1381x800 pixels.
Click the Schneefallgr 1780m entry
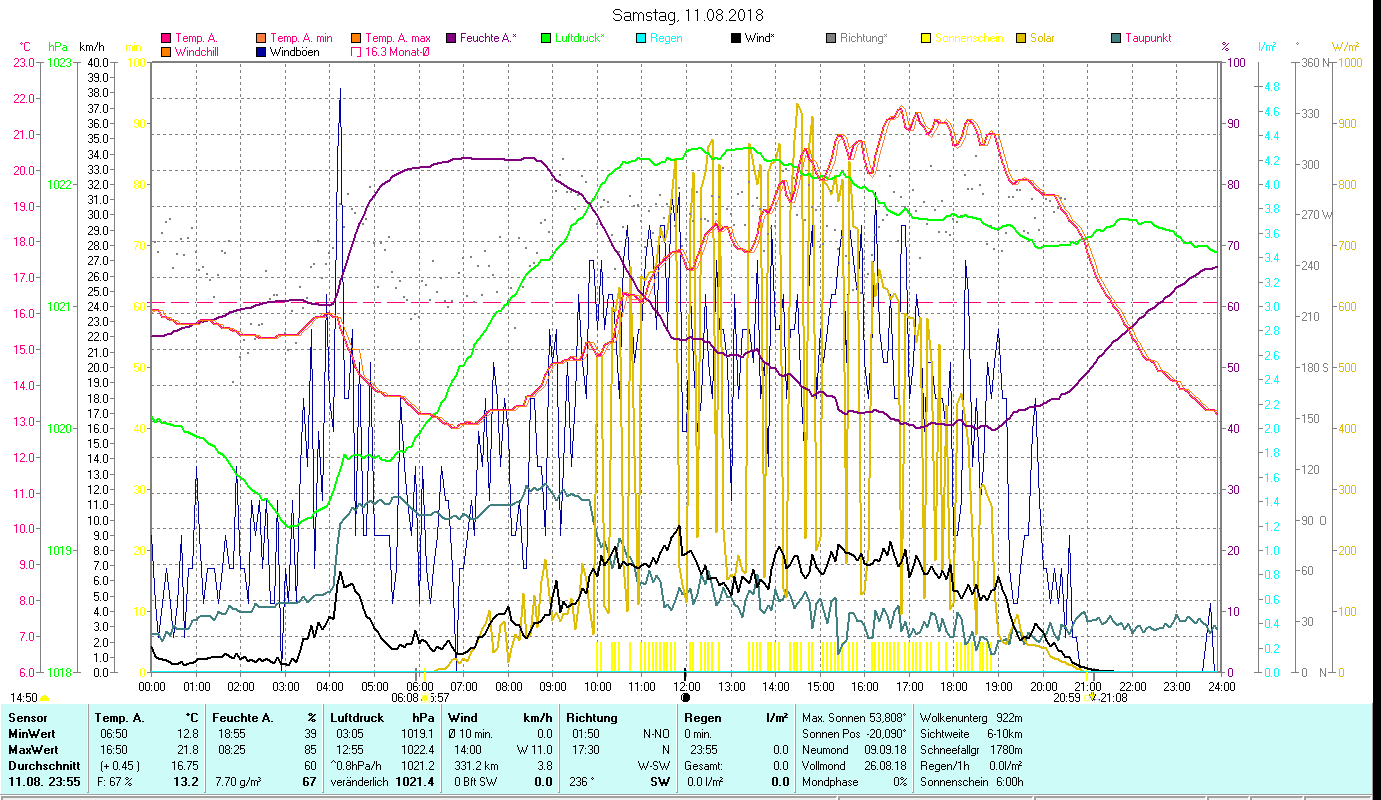971,750
